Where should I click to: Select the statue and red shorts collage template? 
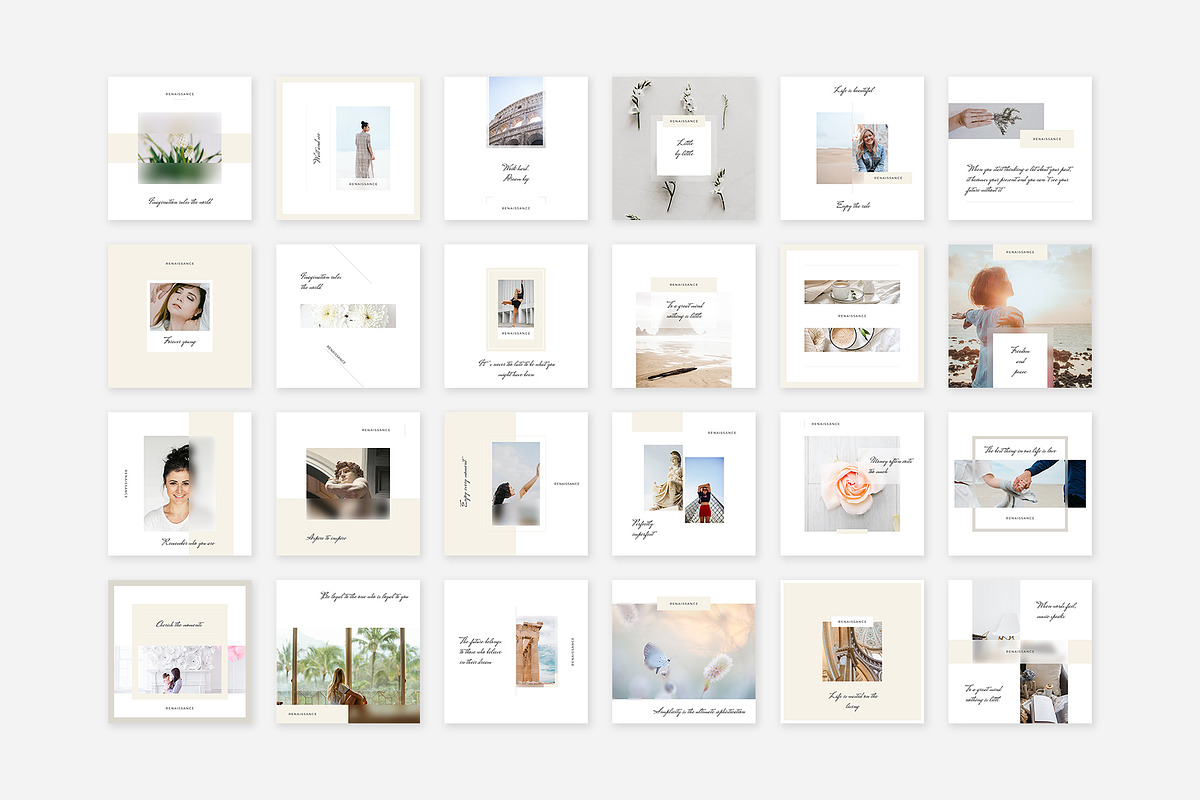click(x=684, y=484)
